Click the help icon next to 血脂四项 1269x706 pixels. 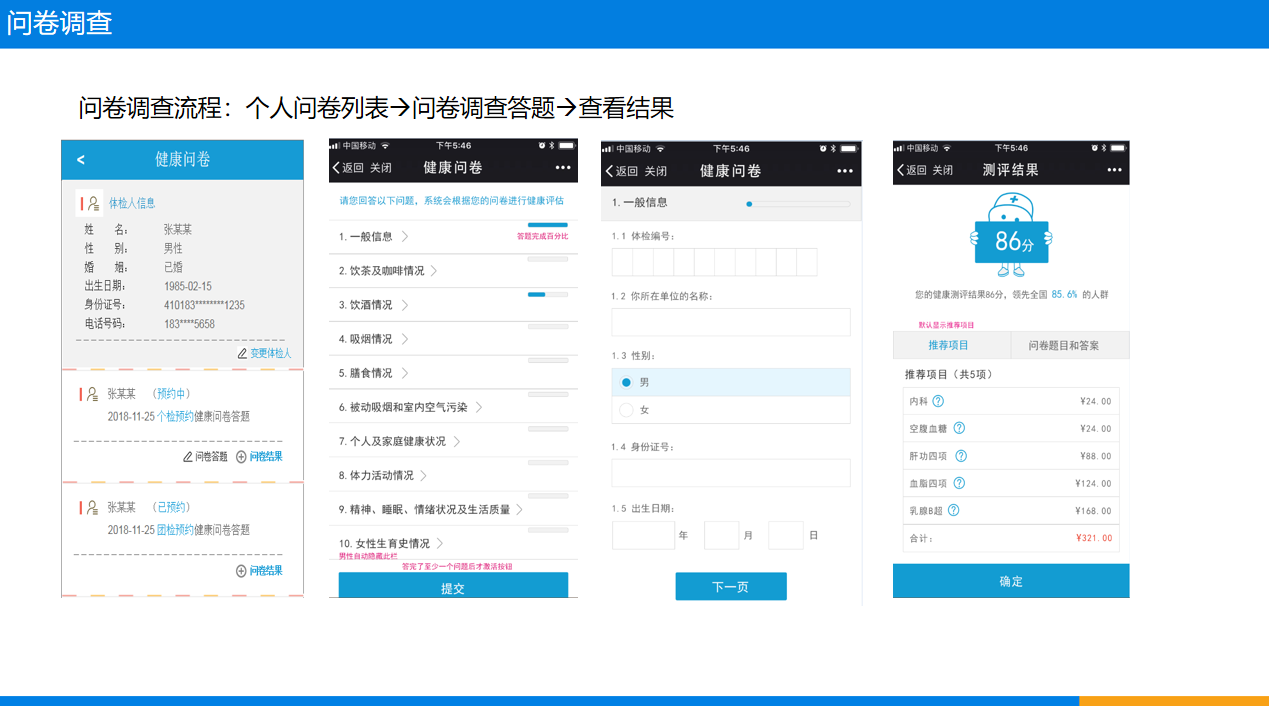click(x=959, y=483)
